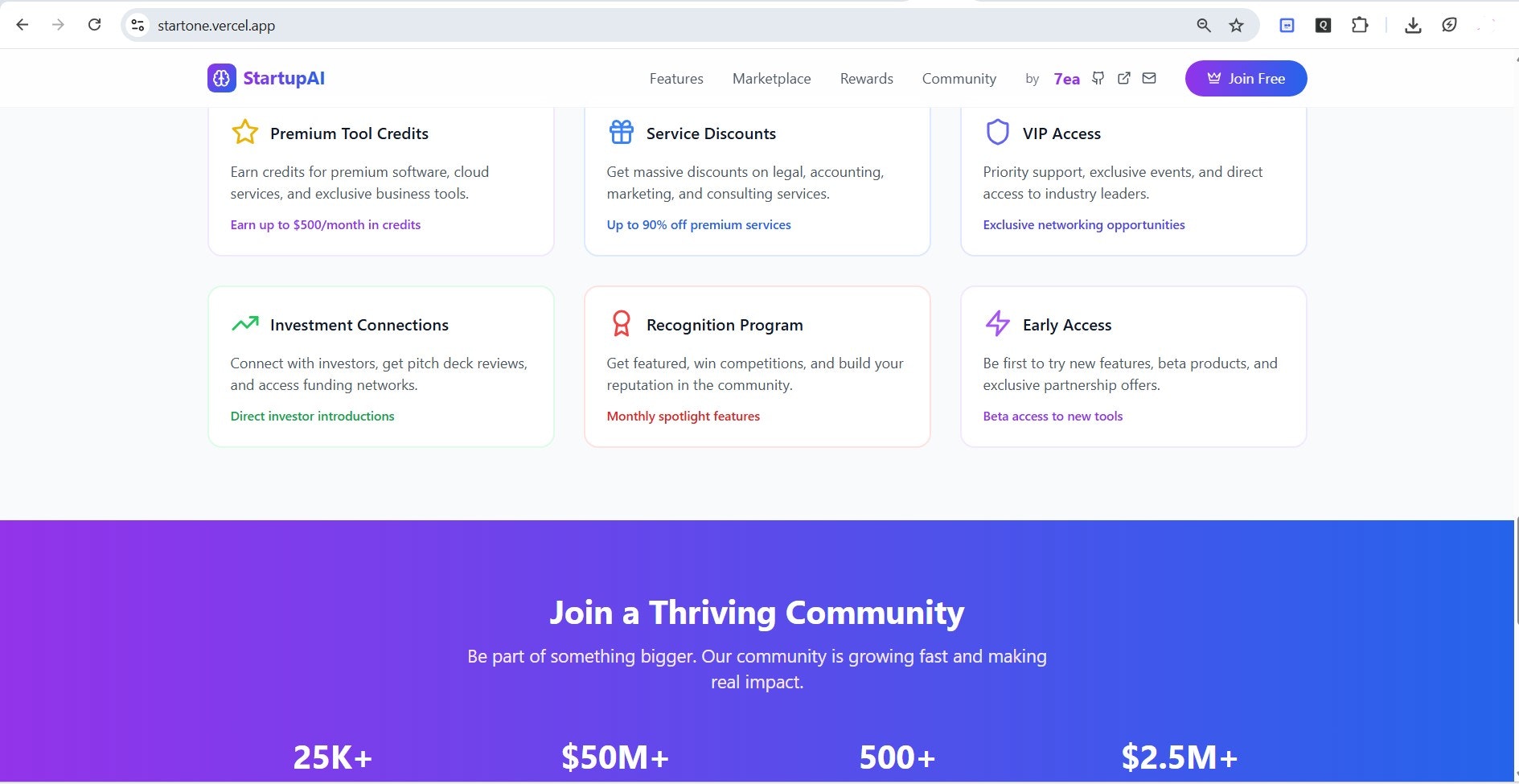Select Marketplace in the navigation

pyautogui.click(x=771, y=78)
